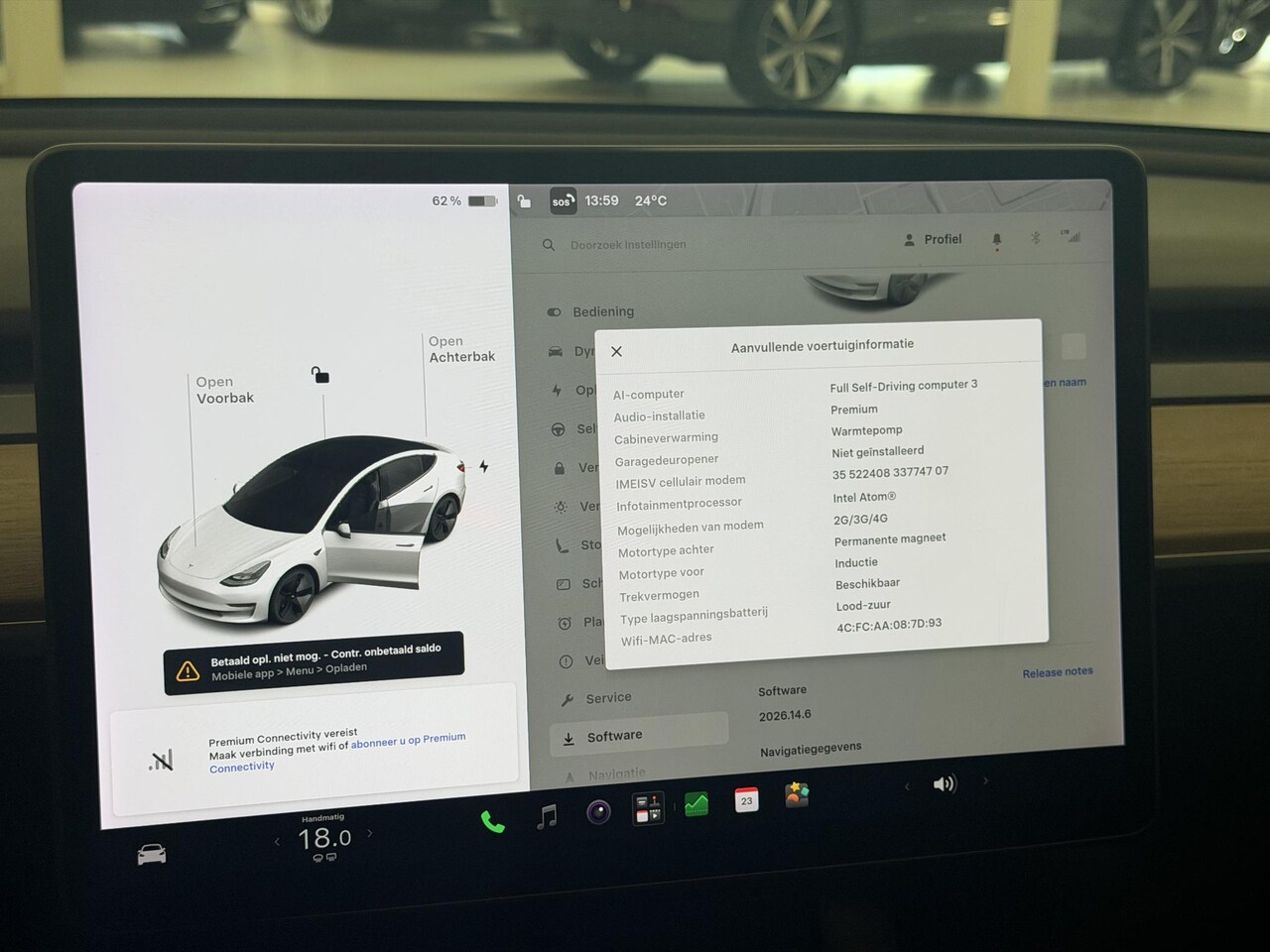This screenshot has width=1270, height=952.
Task: Select the Warmtepomp value
Action: pos(867,430)
